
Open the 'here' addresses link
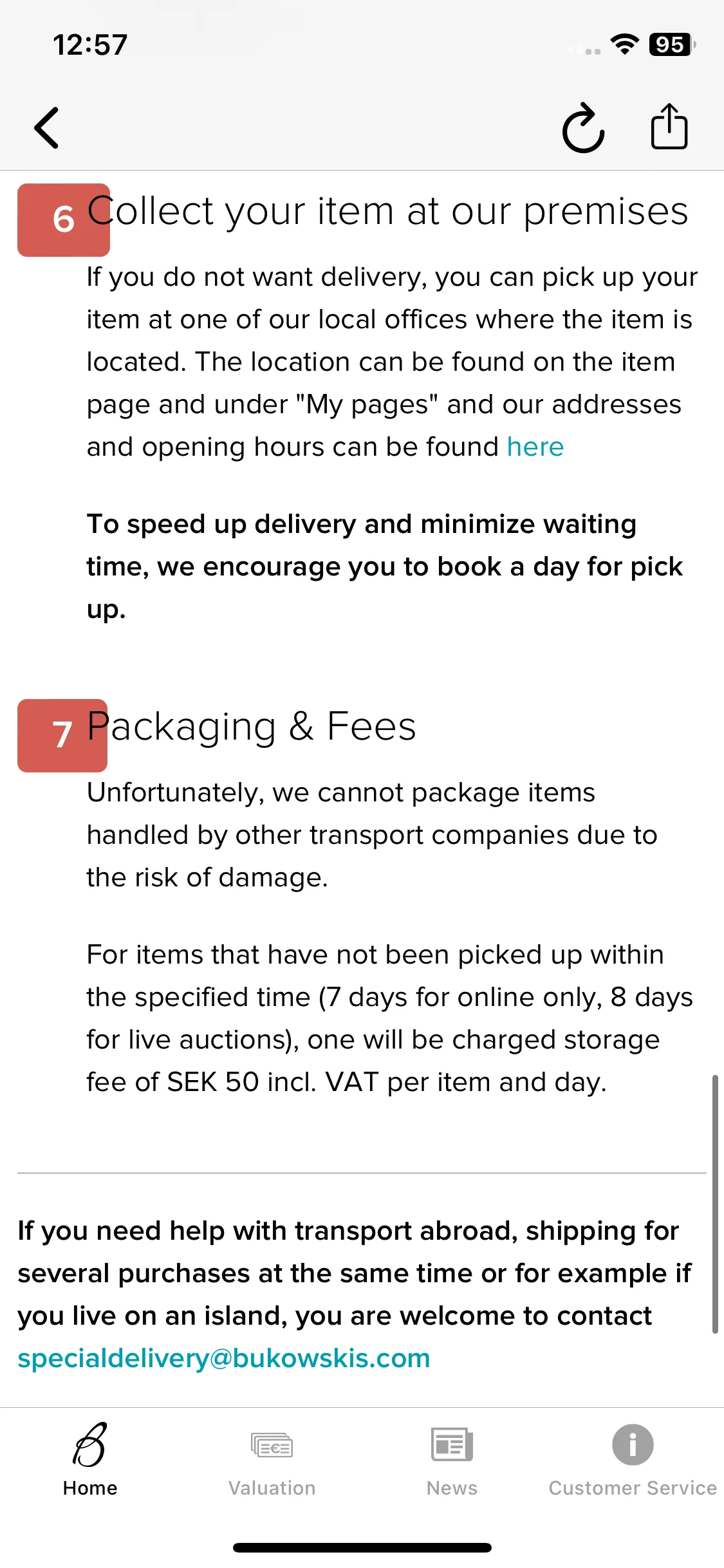tap(535, 447)
